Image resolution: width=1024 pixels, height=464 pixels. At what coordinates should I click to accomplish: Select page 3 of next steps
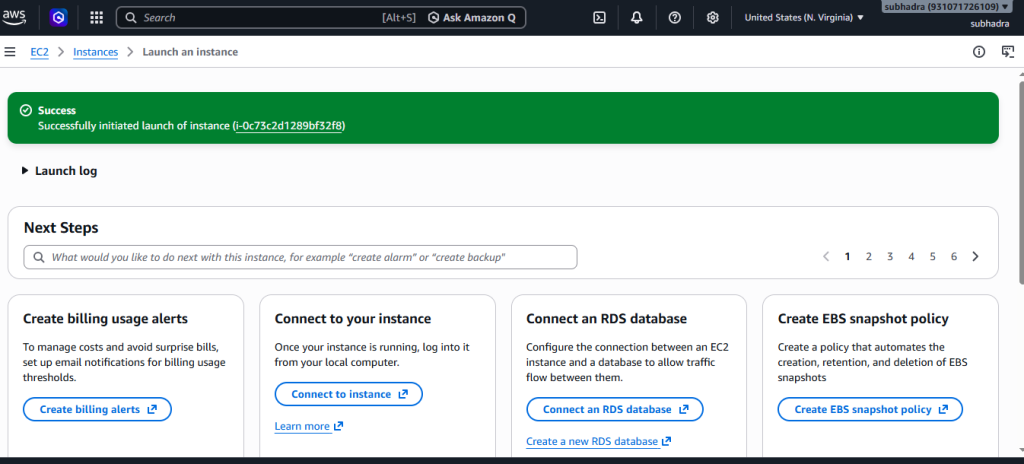(x=890, y=256)
